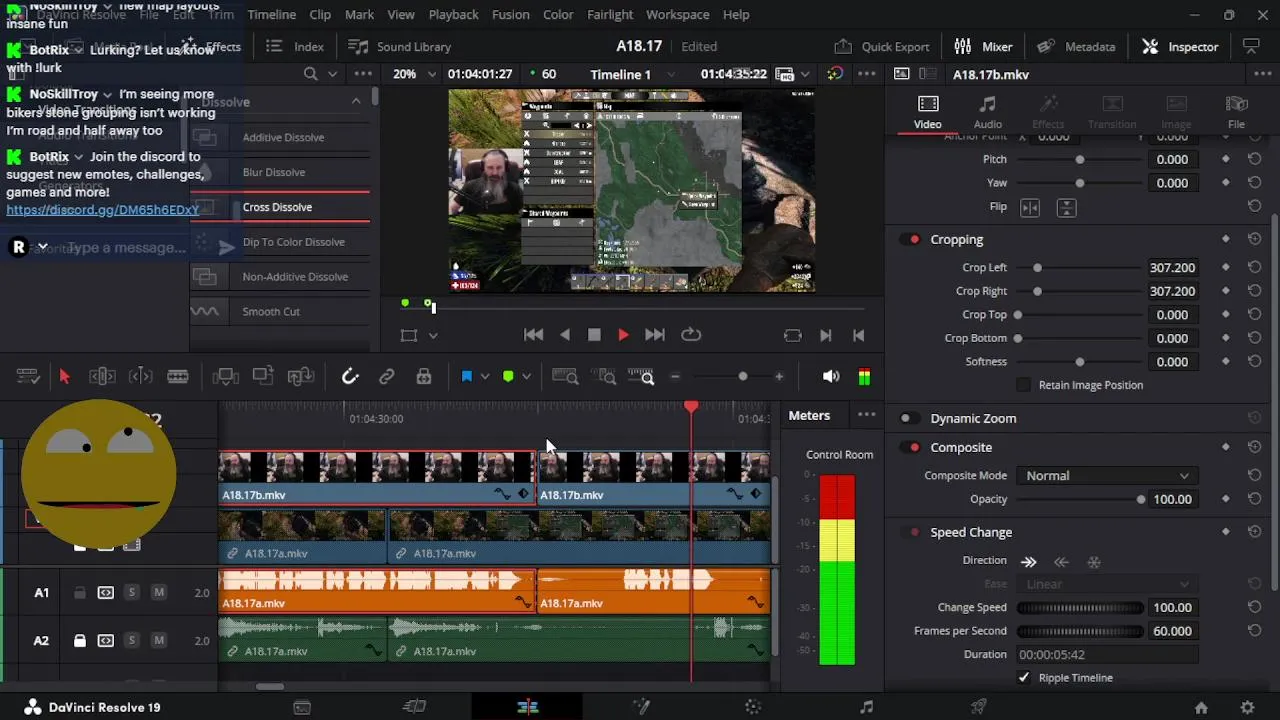Flip the clip horizontally
The height and width of the screenshot is (720, 1280).
1030,207
